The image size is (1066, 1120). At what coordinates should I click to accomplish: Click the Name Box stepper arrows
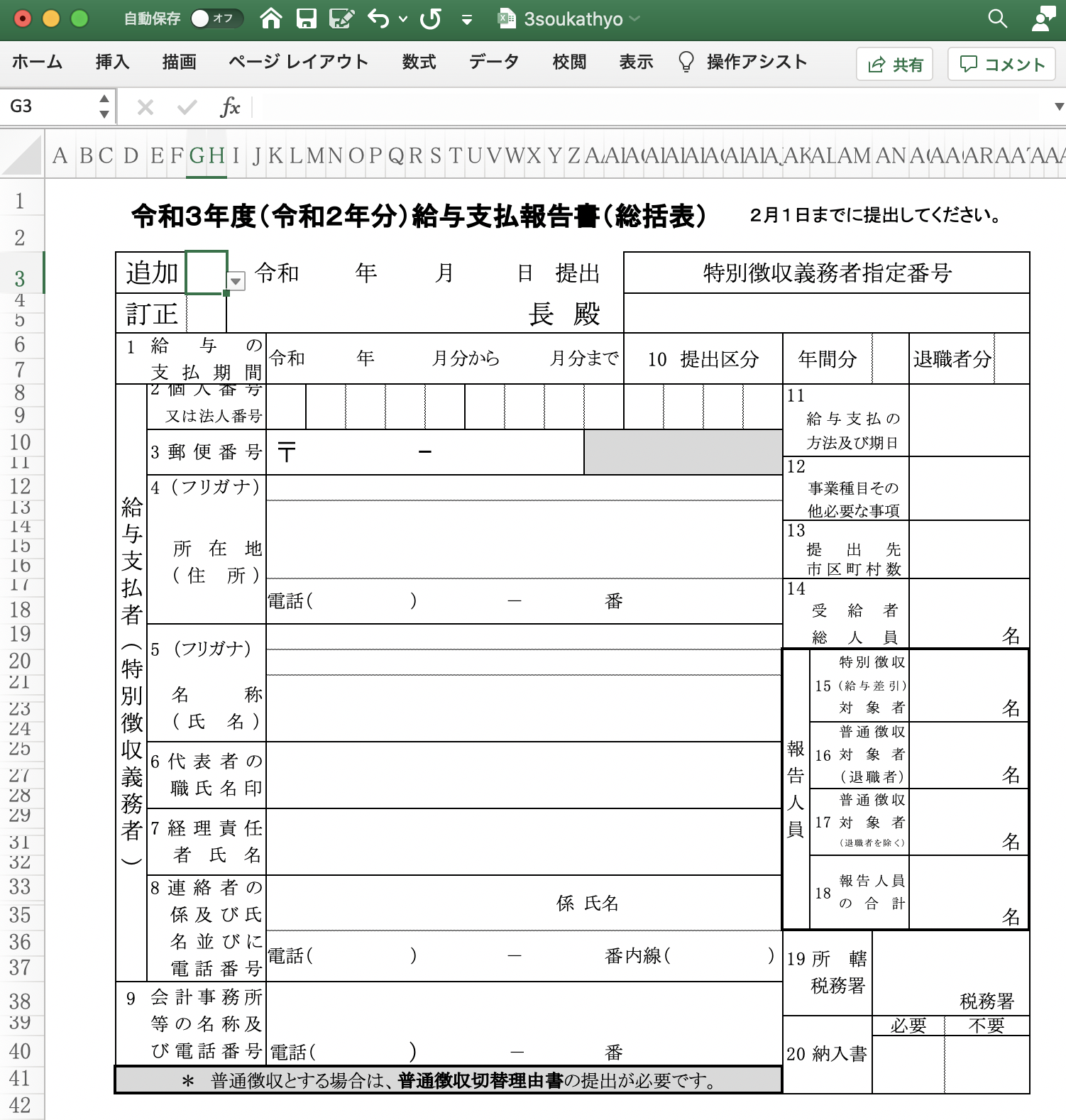[104, 106]
